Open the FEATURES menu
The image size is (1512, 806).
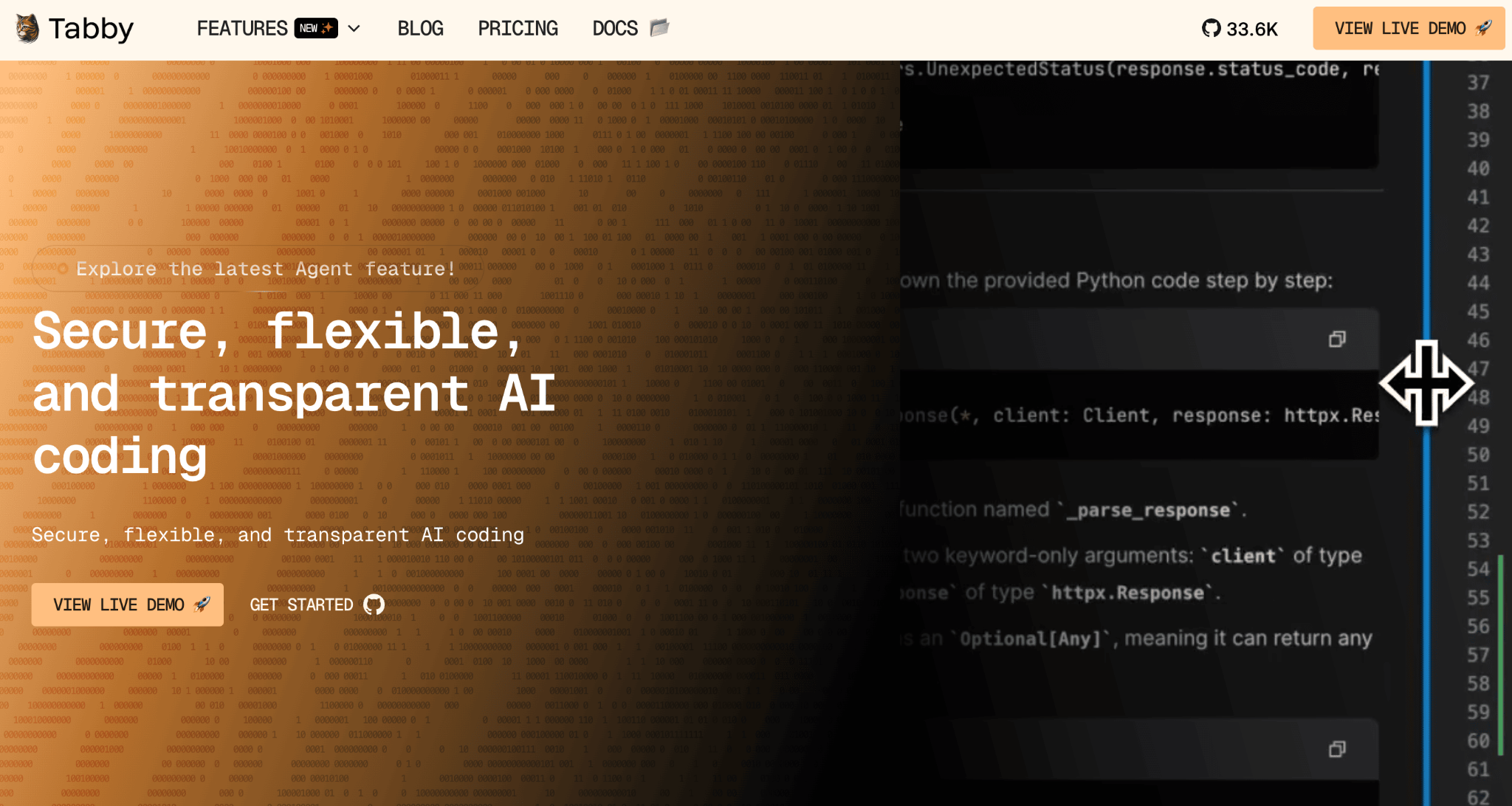[x=242, y=28]
